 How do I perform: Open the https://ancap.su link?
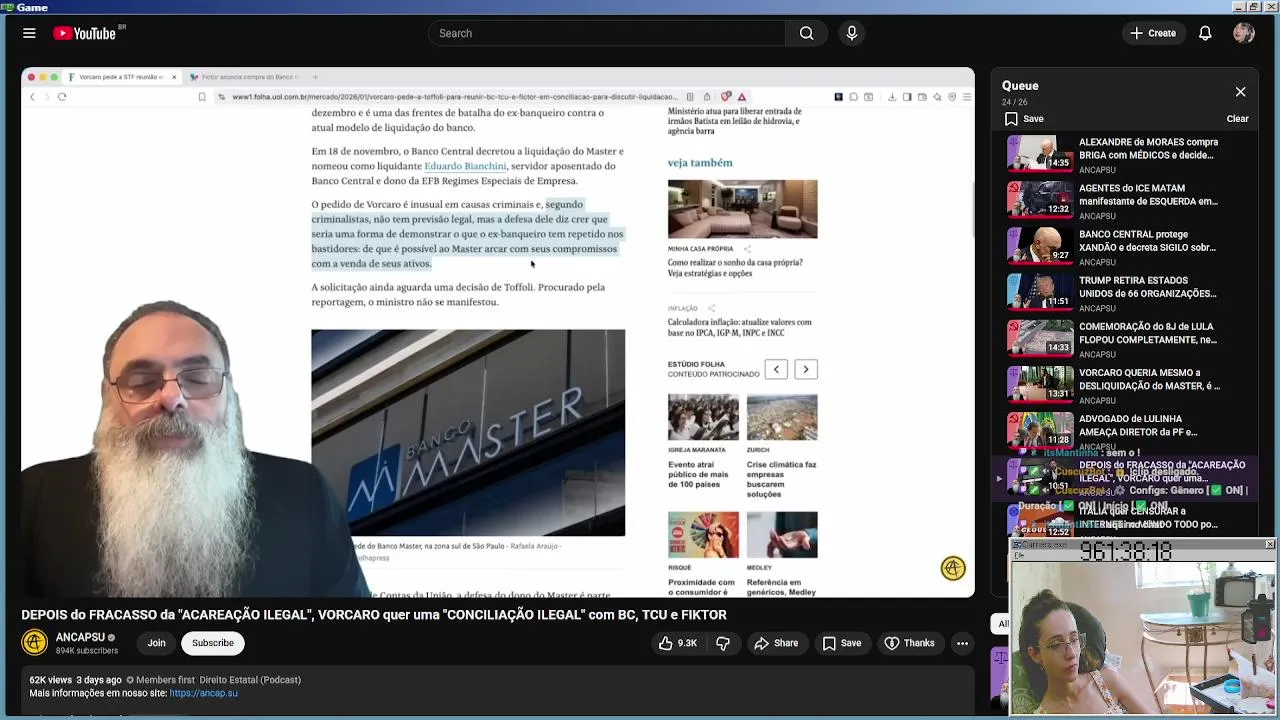(x=204, y=693)
